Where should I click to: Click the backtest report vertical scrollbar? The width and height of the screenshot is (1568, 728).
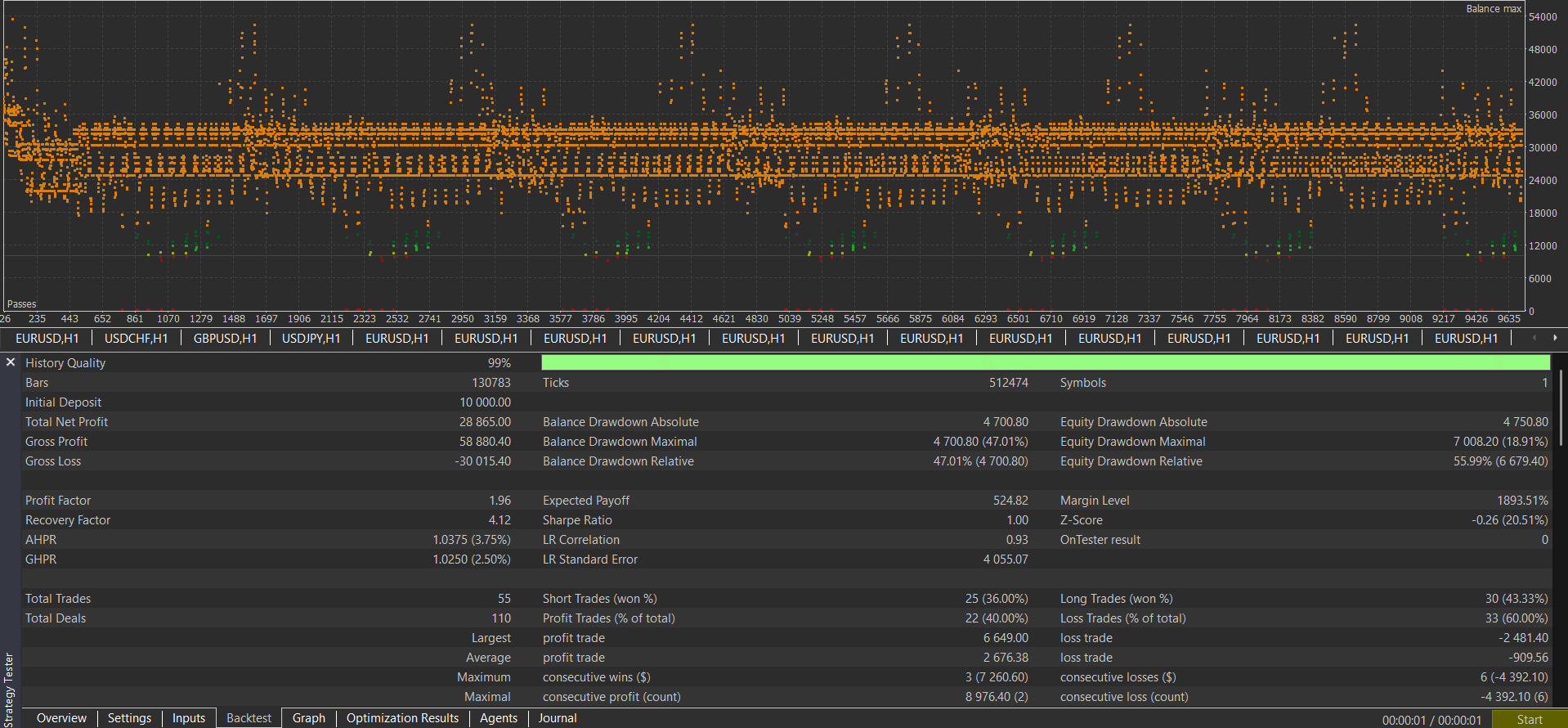pyautogui.click(x=1561, y=409)
